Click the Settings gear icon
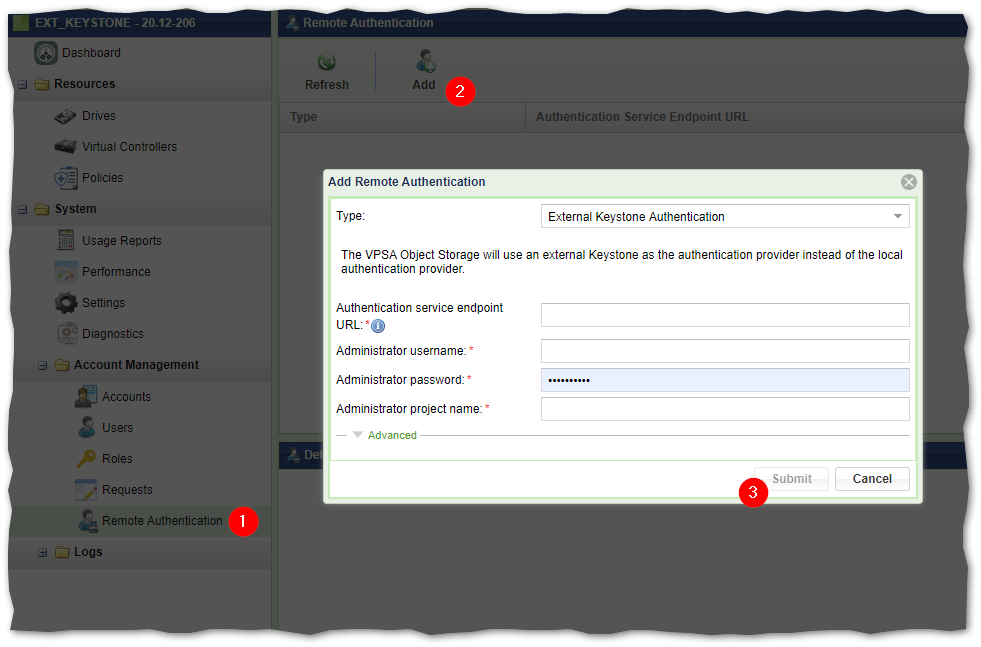Screen dimensions: 981x647 [66, 303]
